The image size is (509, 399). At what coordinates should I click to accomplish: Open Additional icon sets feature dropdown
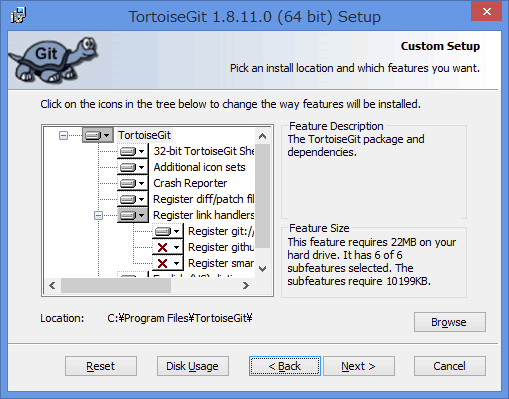coord(133,167)
